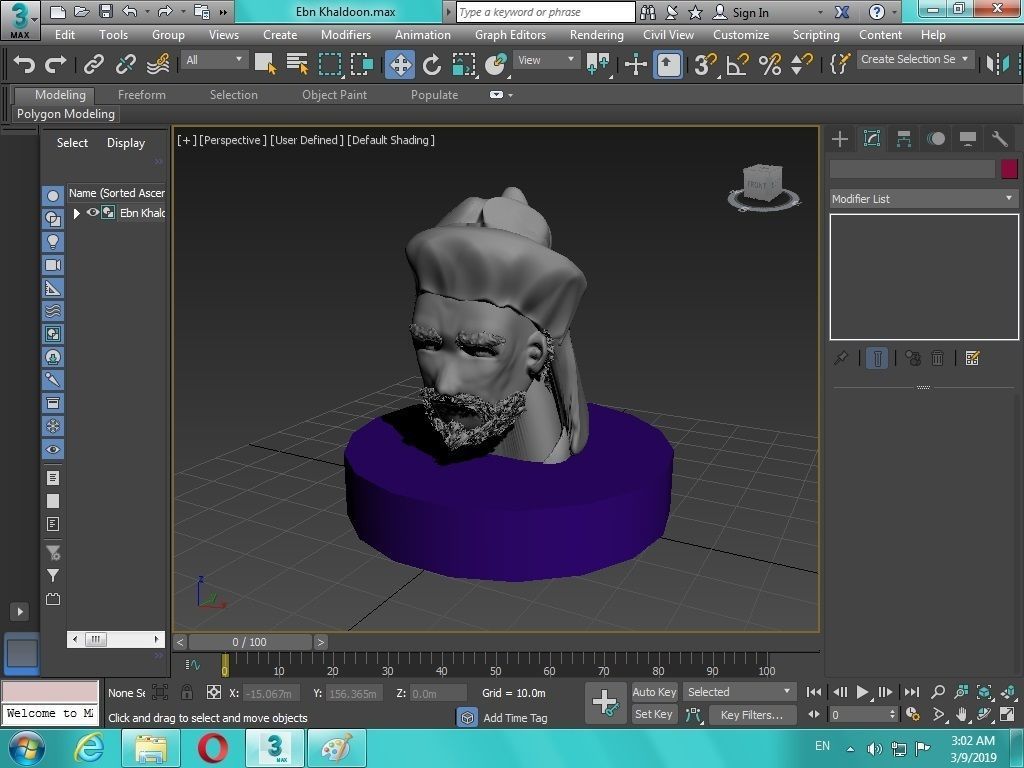This screenshot has height=768, width=1024.
Task: Click the Bind to Space Warp icon
Action: 158,64
